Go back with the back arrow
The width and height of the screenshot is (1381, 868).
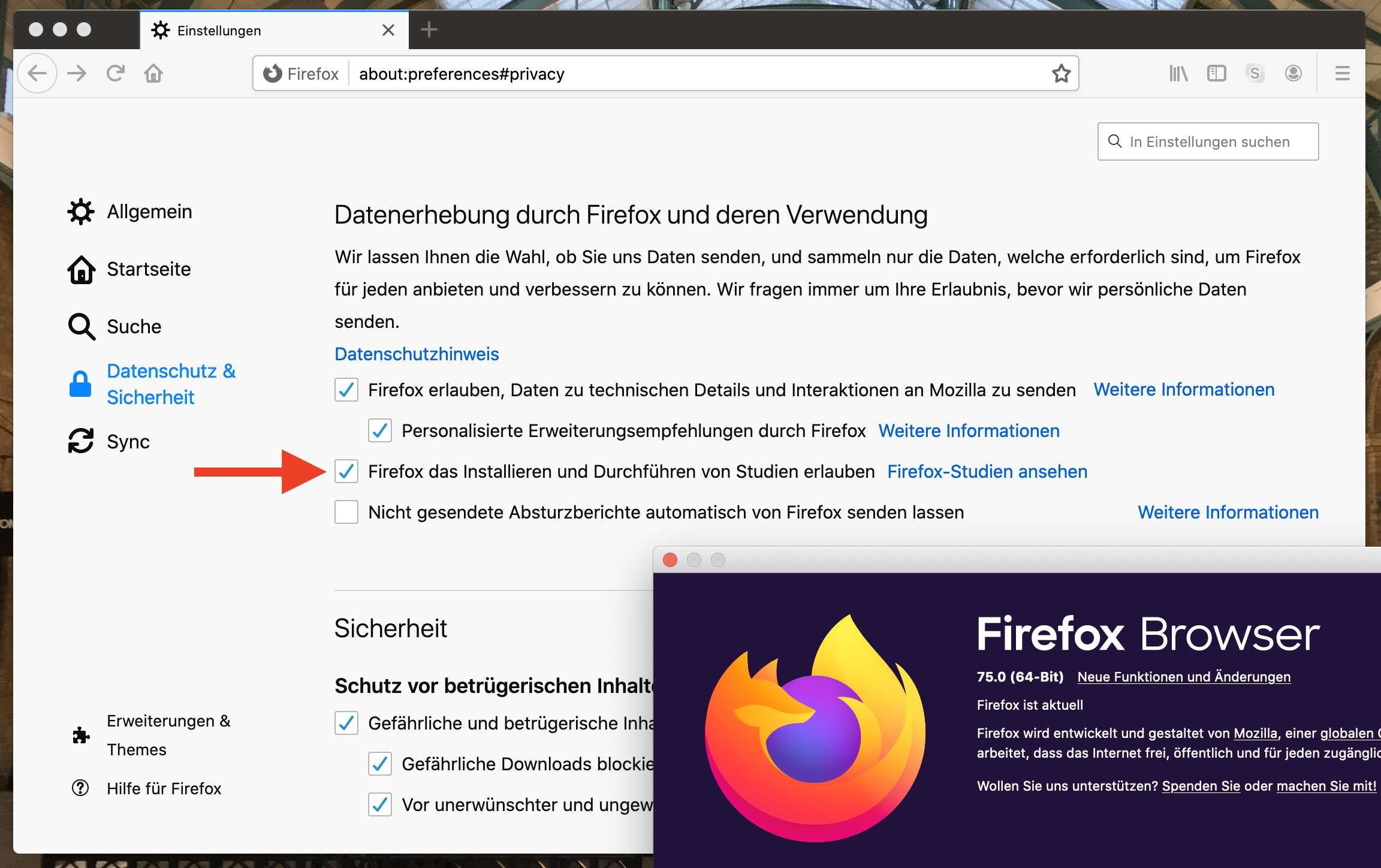pos(37,73)
